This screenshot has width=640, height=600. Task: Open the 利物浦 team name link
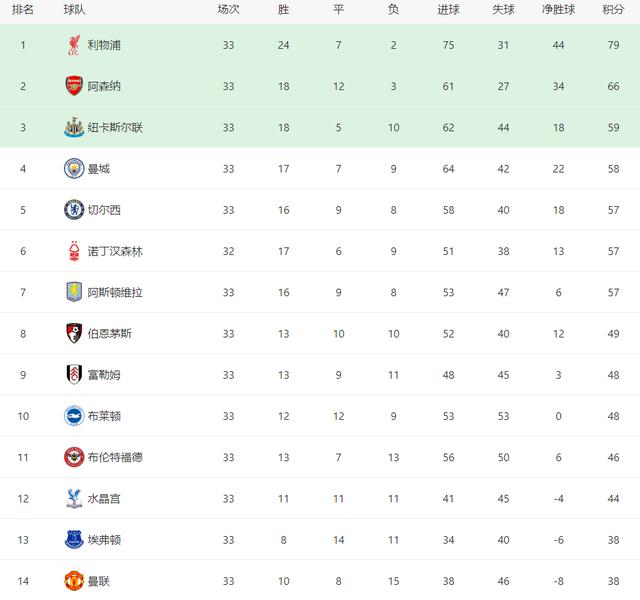coord(104,45)
